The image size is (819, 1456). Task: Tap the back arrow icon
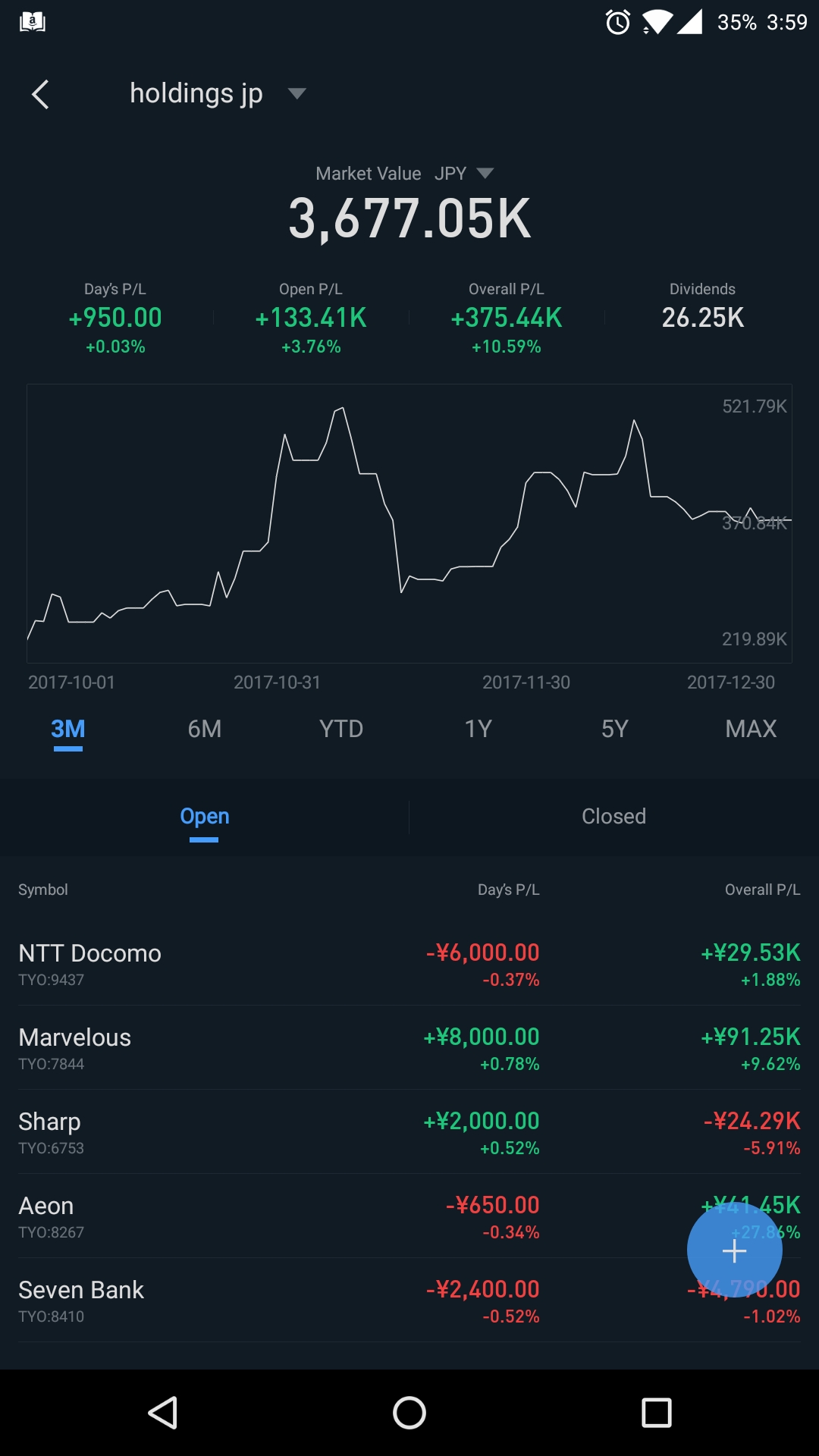tap(41, 95)
